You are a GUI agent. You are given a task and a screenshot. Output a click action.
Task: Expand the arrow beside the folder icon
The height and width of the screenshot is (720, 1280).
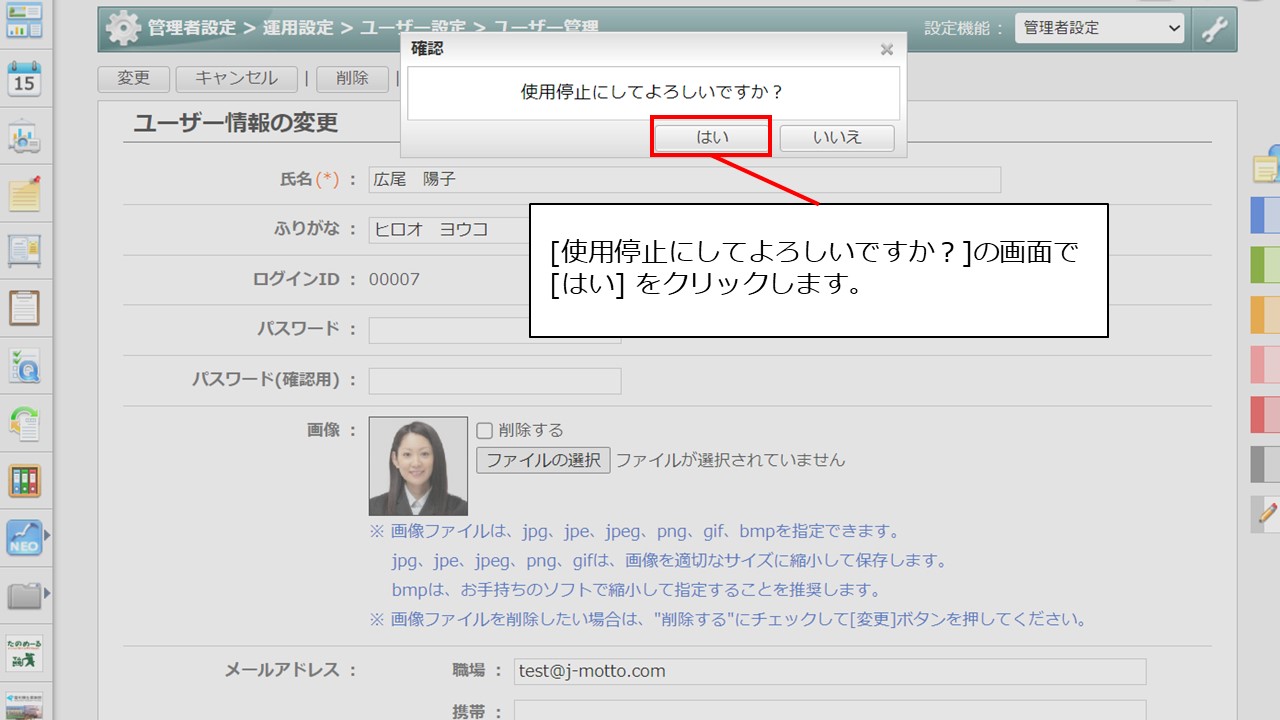(48, 593)
